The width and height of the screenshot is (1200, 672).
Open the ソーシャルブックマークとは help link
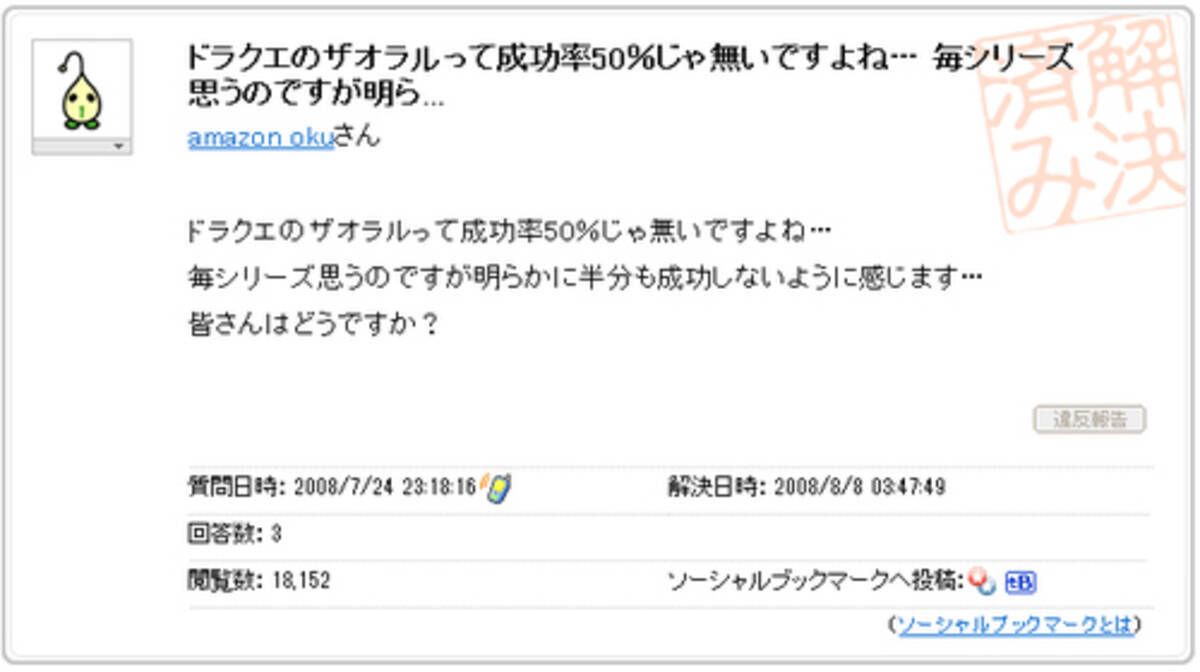[x=1015, y=625]
